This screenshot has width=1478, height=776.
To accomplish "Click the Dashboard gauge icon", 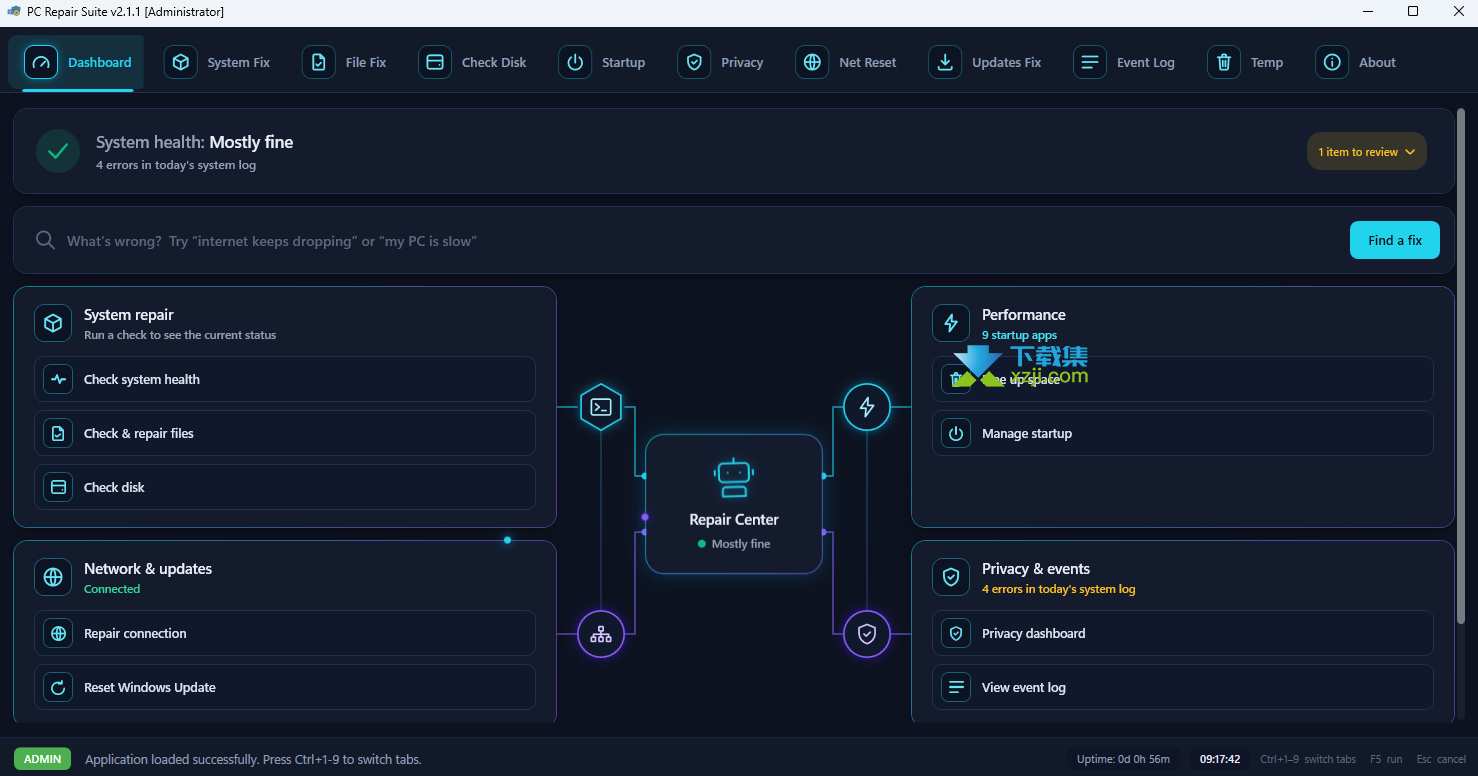I will (40, 62).
